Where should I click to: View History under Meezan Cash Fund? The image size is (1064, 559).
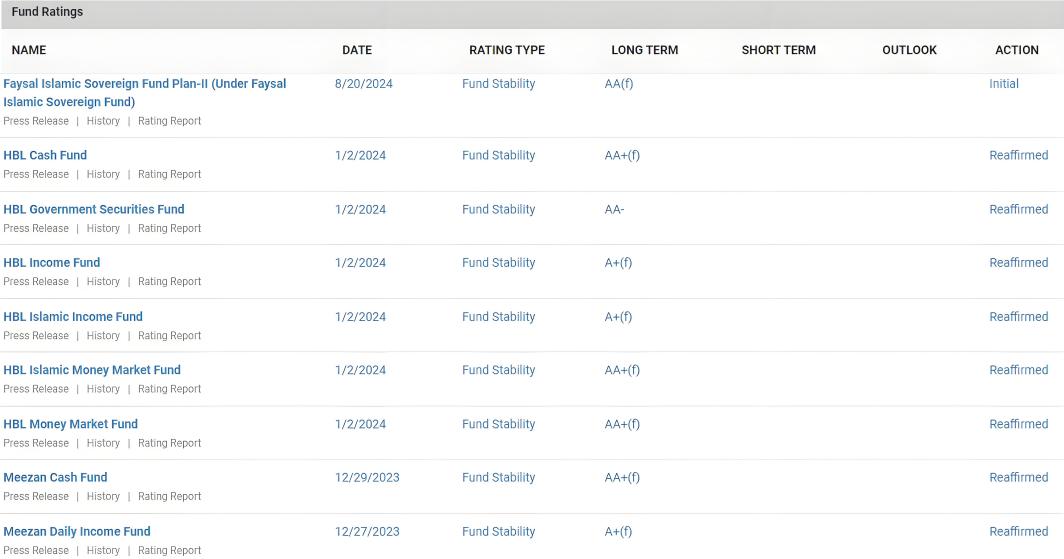point(103,497)
